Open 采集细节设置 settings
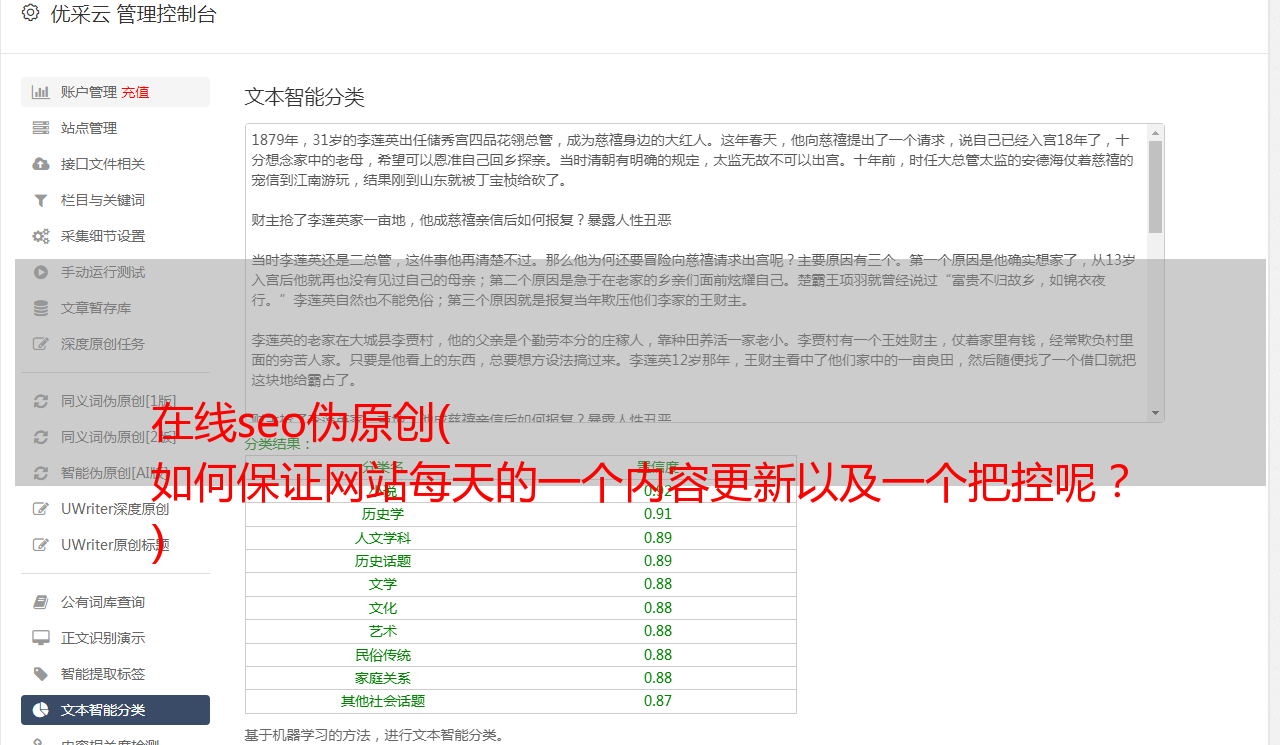 coord(115,236)
